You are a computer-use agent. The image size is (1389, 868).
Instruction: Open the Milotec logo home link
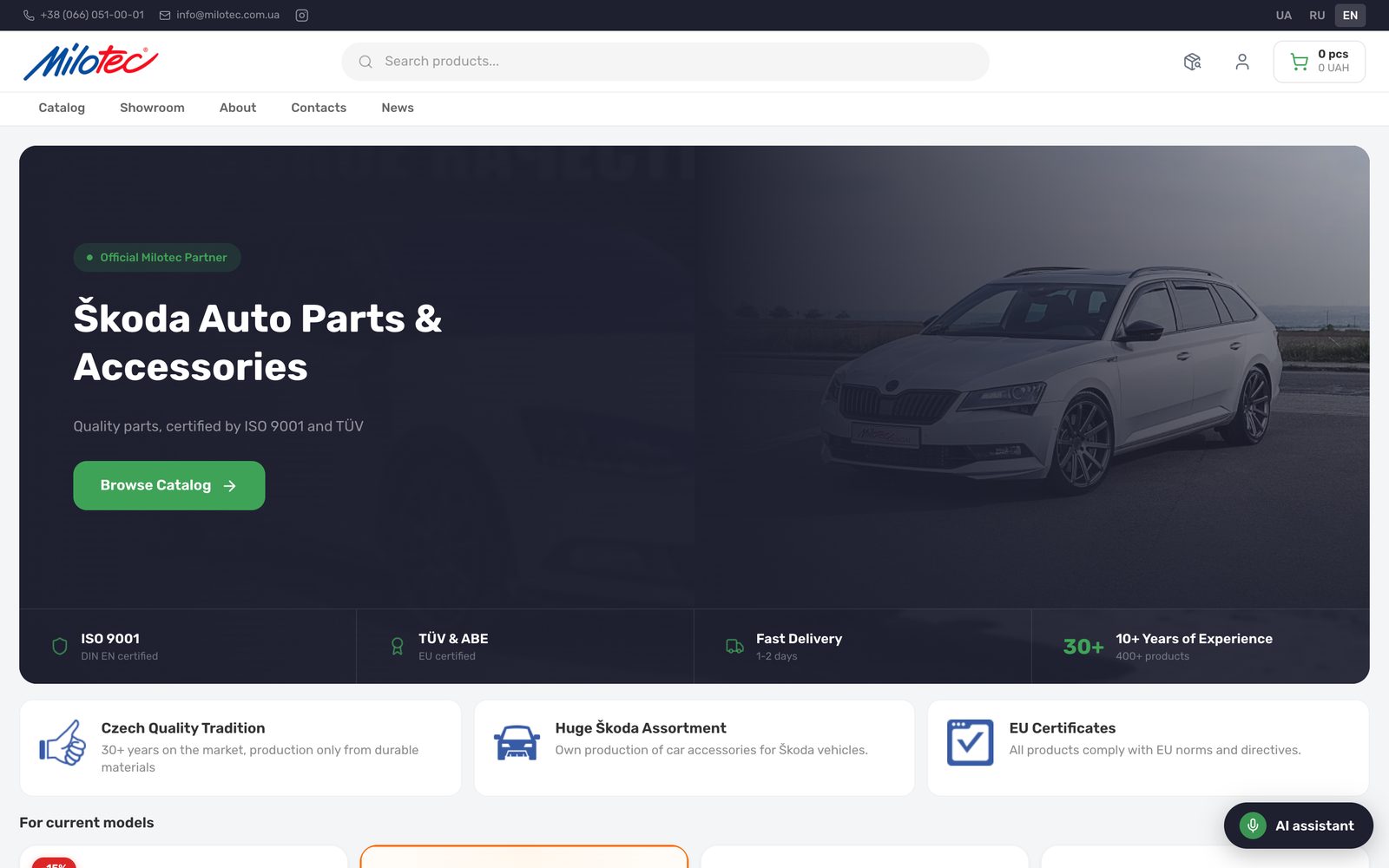coord(90,62)
